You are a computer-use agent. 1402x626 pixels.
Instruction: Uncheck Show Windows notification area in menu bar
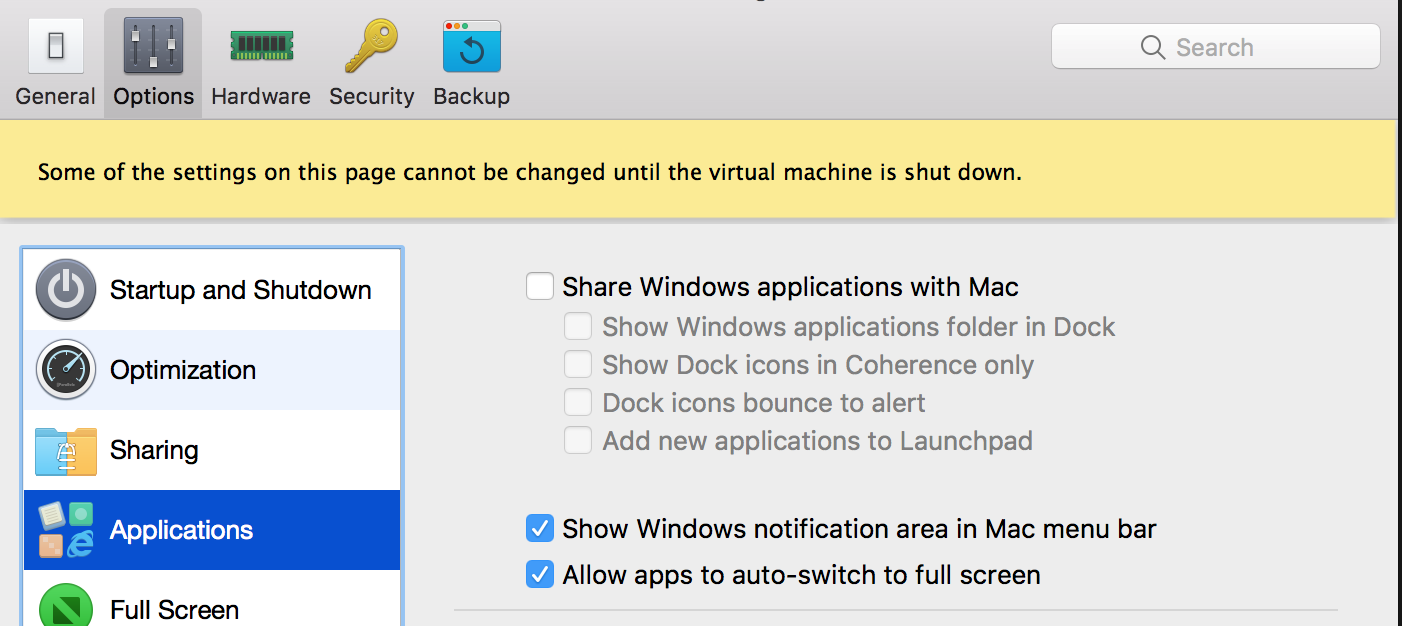click(540, 528)
